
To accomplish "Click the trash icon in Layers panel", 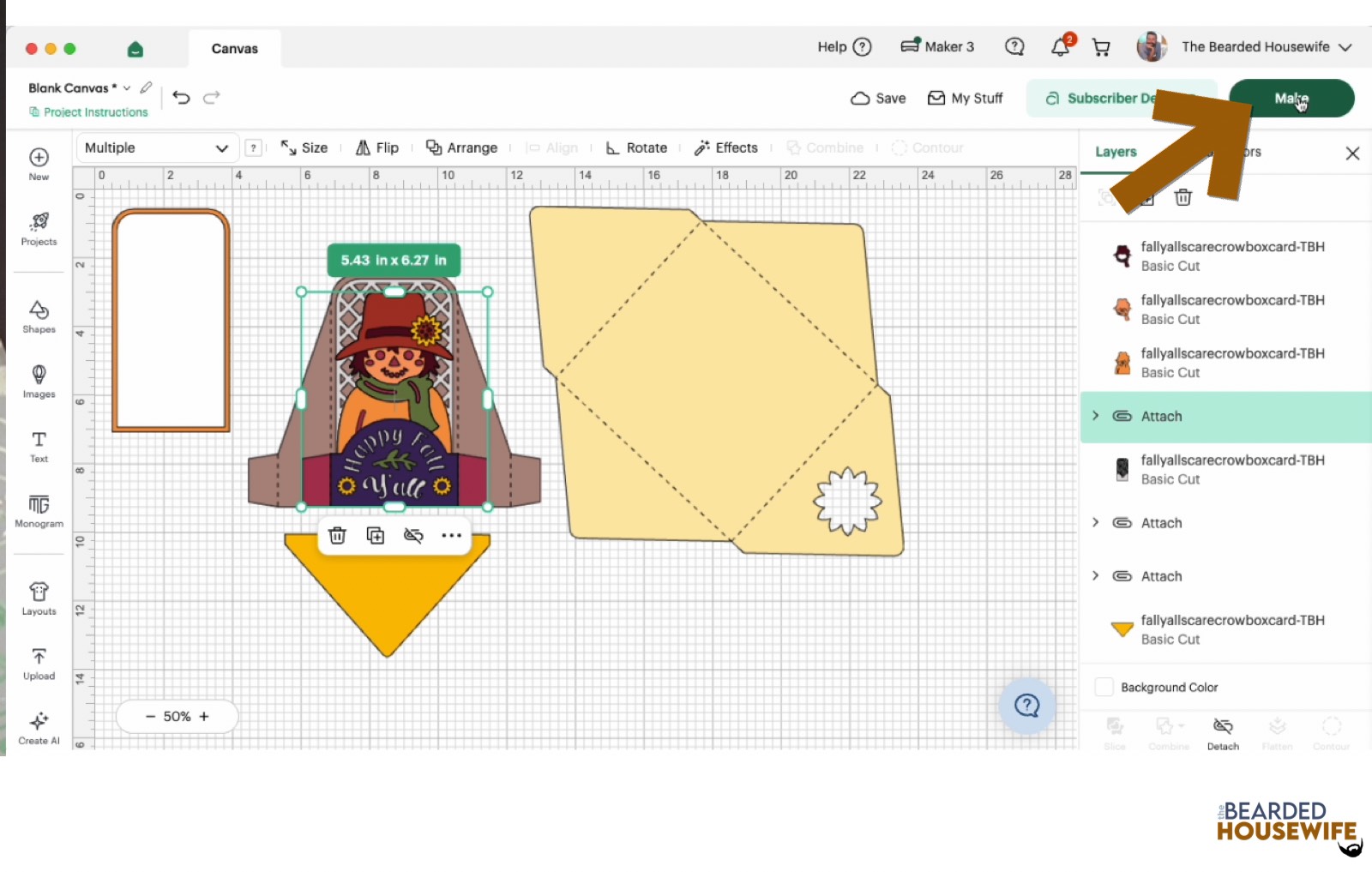I will click(x=1183, y=197).
